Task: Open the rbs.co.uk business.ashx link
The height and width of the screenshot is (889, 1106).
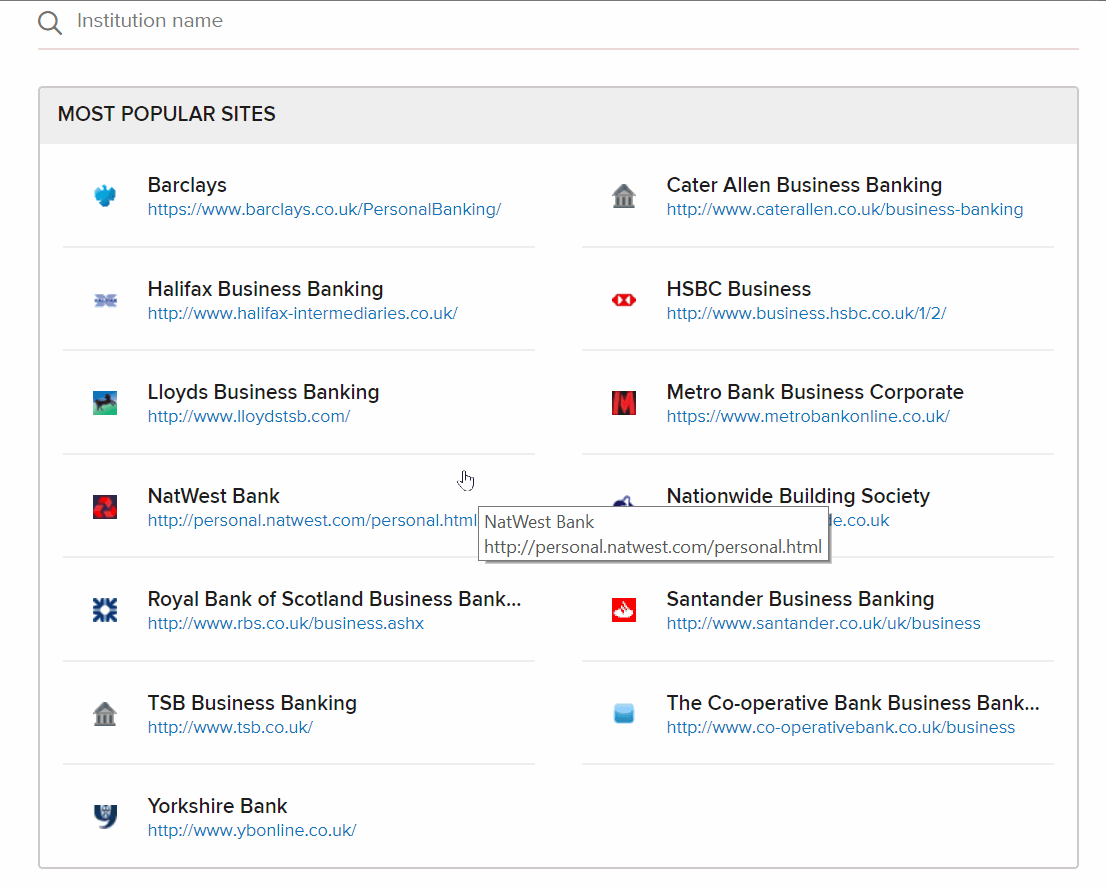Action: tap(286, 624)
